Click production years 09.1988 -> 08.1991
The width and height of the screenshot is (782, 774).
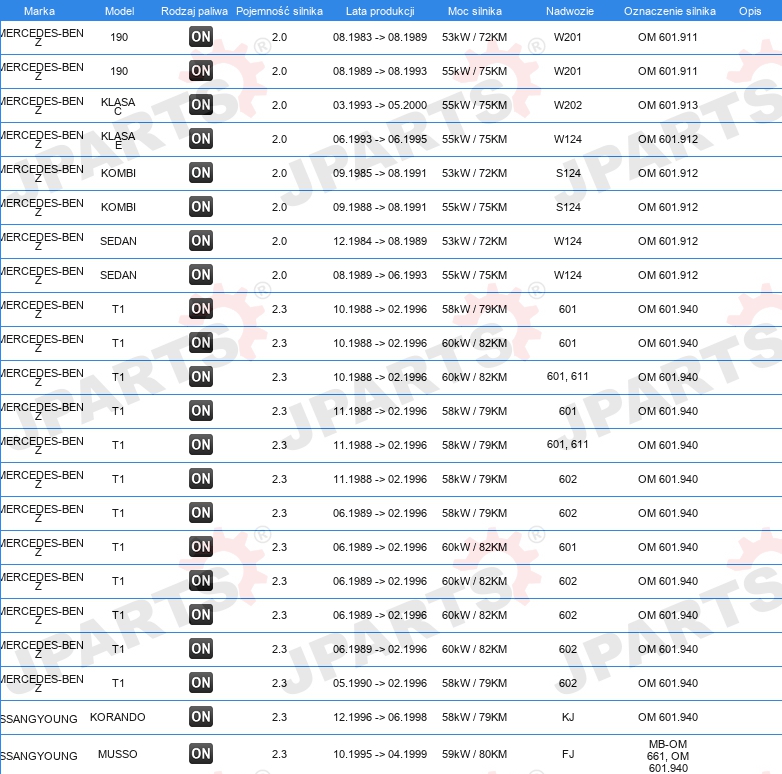point(380,207)
